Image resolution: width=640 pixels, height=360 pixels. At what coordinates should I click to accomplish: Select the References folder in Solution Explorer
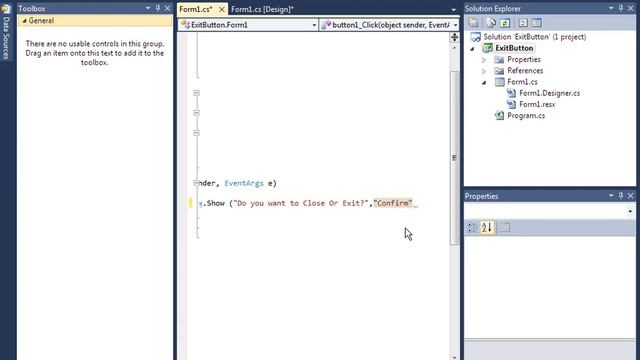tap(525, 71)
